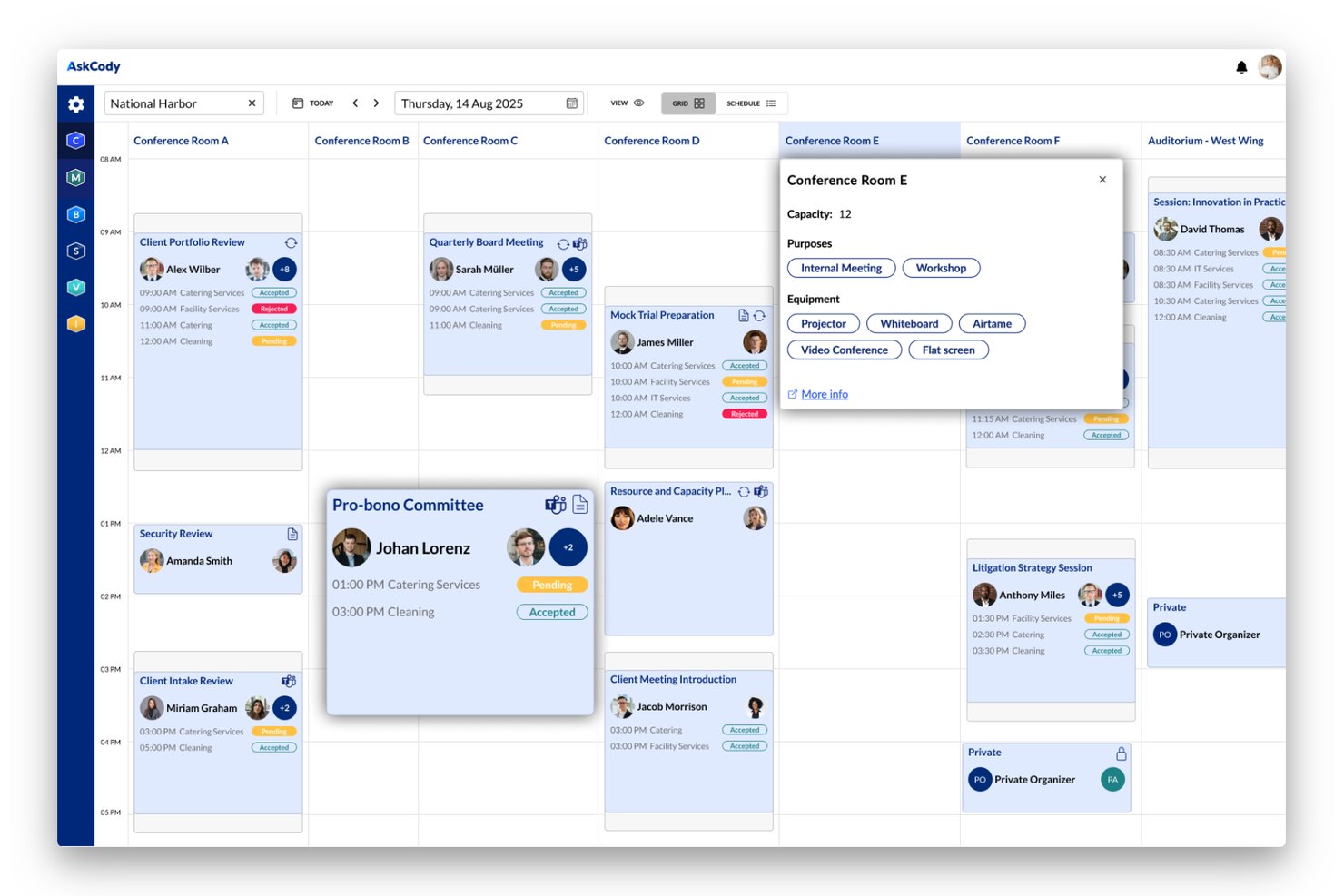Open the Pro-bono Committee meeting title
Image resolution: width=1344 pixels, height=896 pixels.
(408, 505)
